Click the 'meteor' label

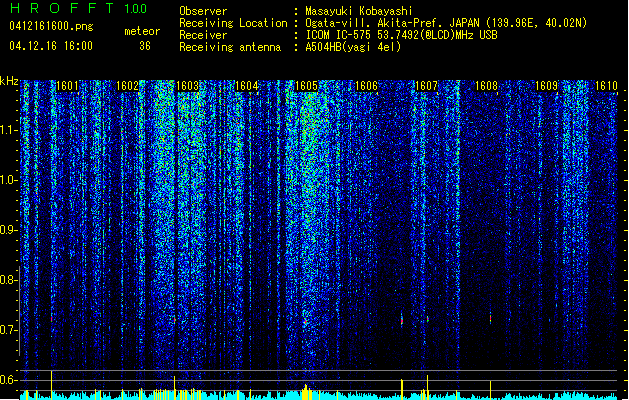[x=142, y=31]
